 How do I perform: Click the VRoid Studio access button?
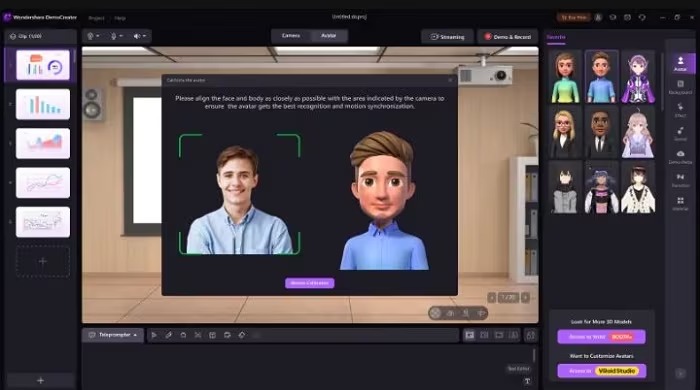tap(601, 371)
